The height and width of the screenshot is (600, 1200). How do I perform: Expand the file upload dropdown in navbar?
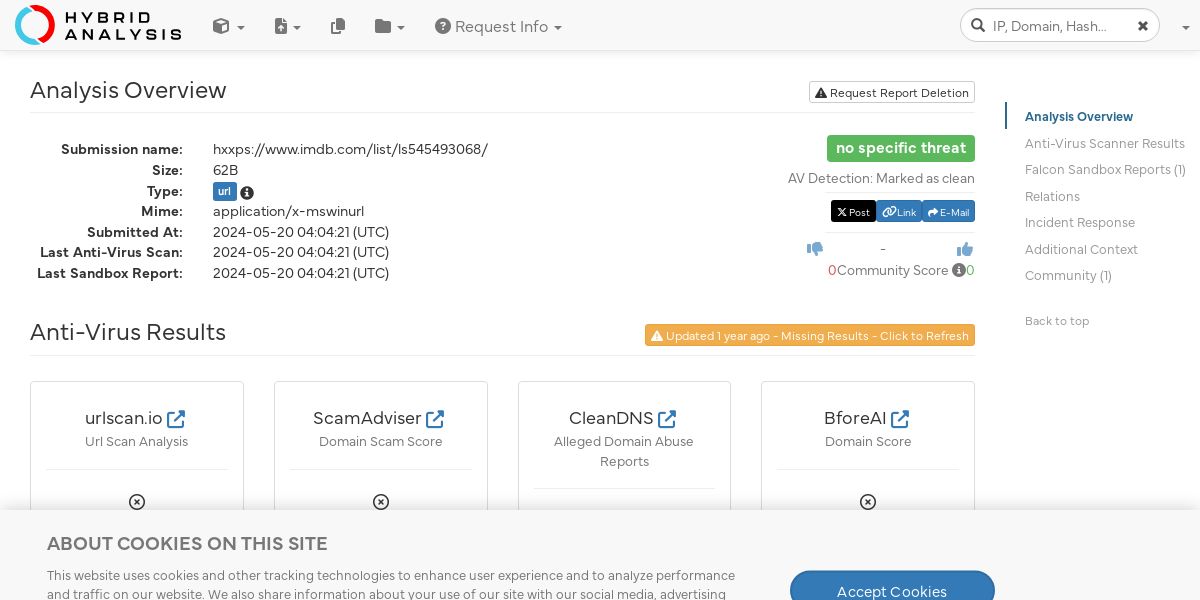[288, 27]
